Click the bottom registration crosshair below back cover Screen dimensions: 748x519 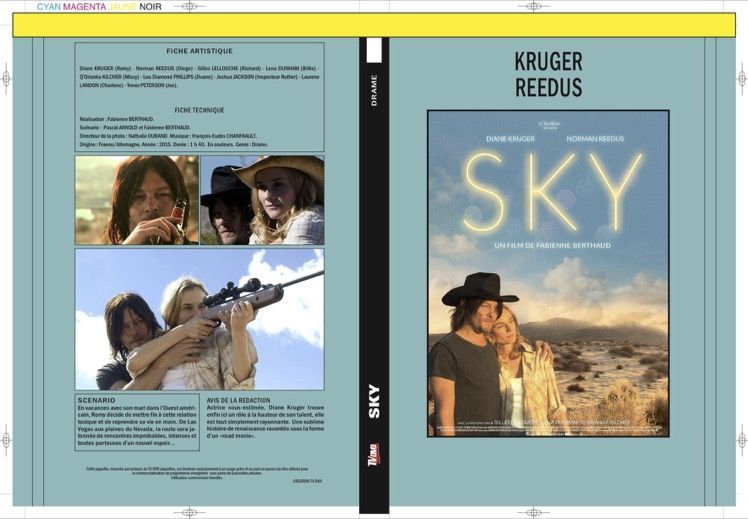click(189, 513)
